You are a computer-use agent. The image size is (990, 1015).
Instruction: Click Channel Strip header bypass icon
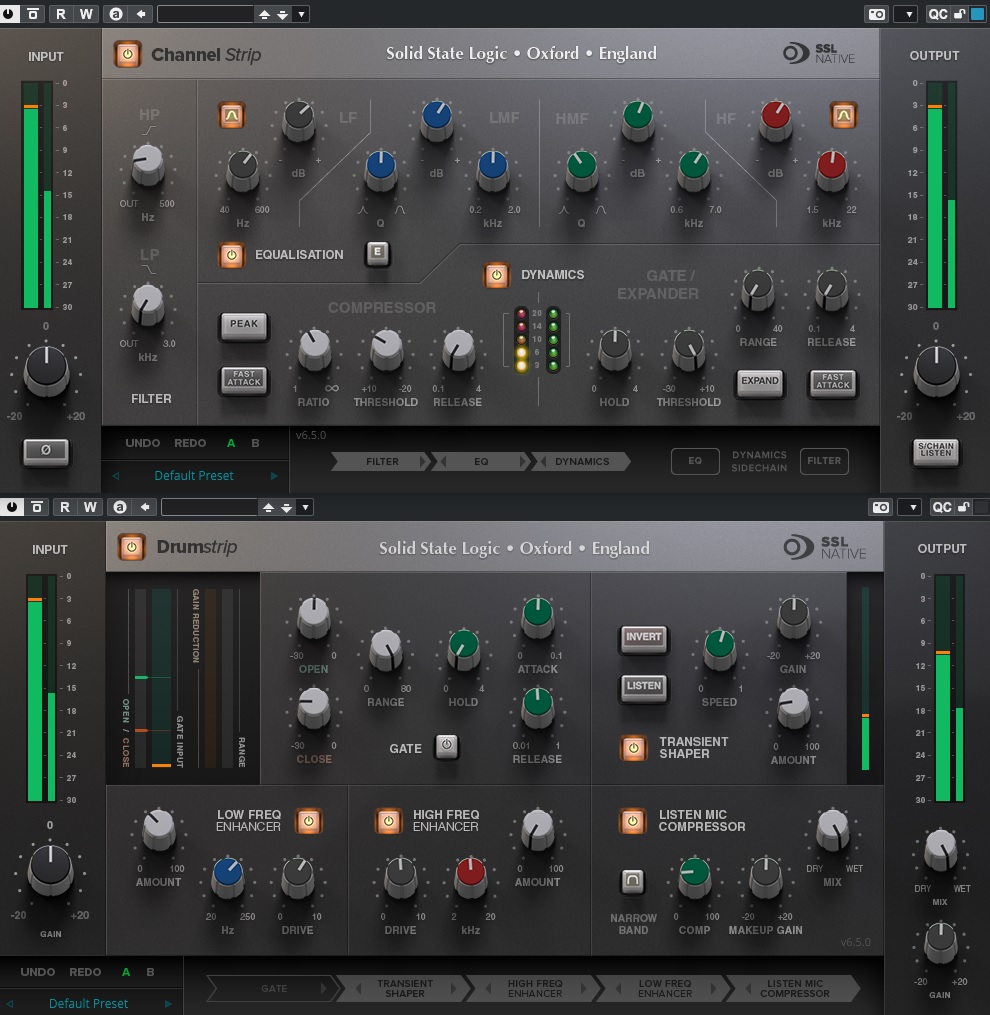pos(33,14)
